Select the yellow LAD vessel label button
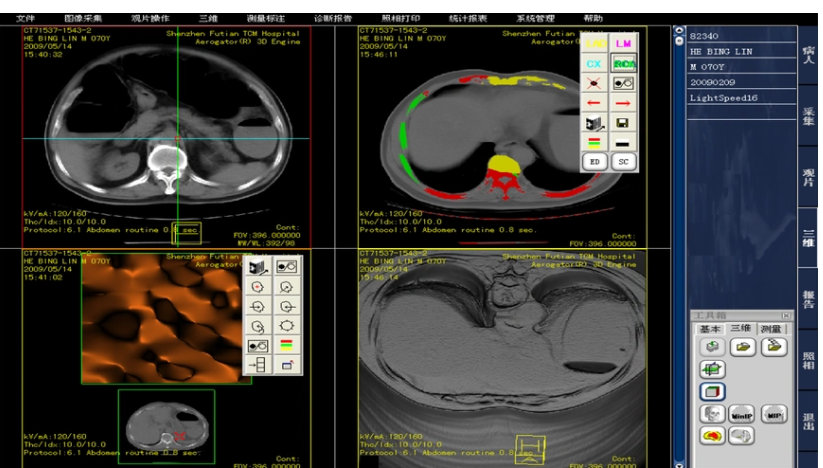 pos(595,44)
